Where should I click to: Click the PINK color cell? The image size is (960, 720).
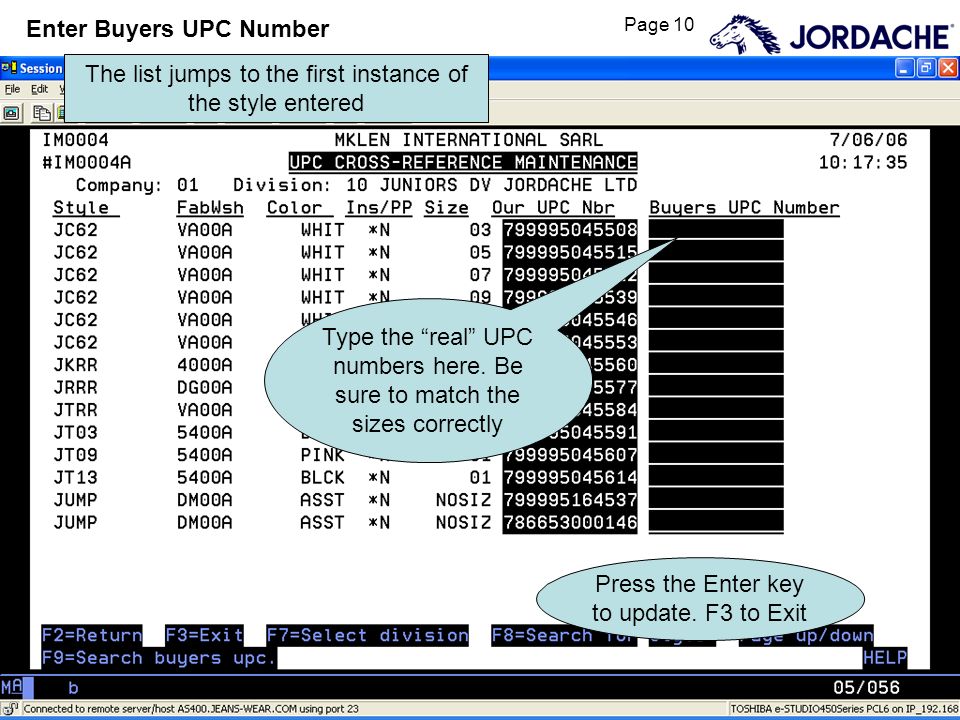pos(322,455)
